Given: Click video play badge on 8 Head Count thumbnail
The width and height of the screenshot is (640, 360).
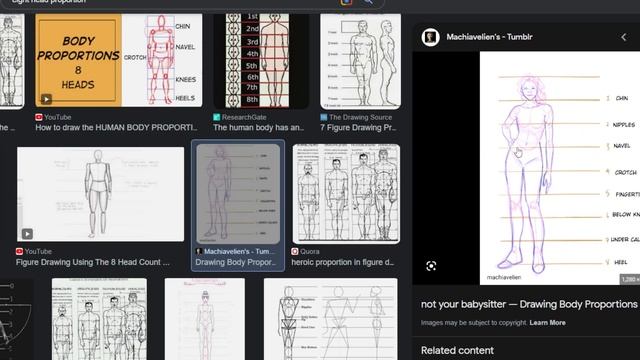Looking at the screenshot, I should point(27,234).
